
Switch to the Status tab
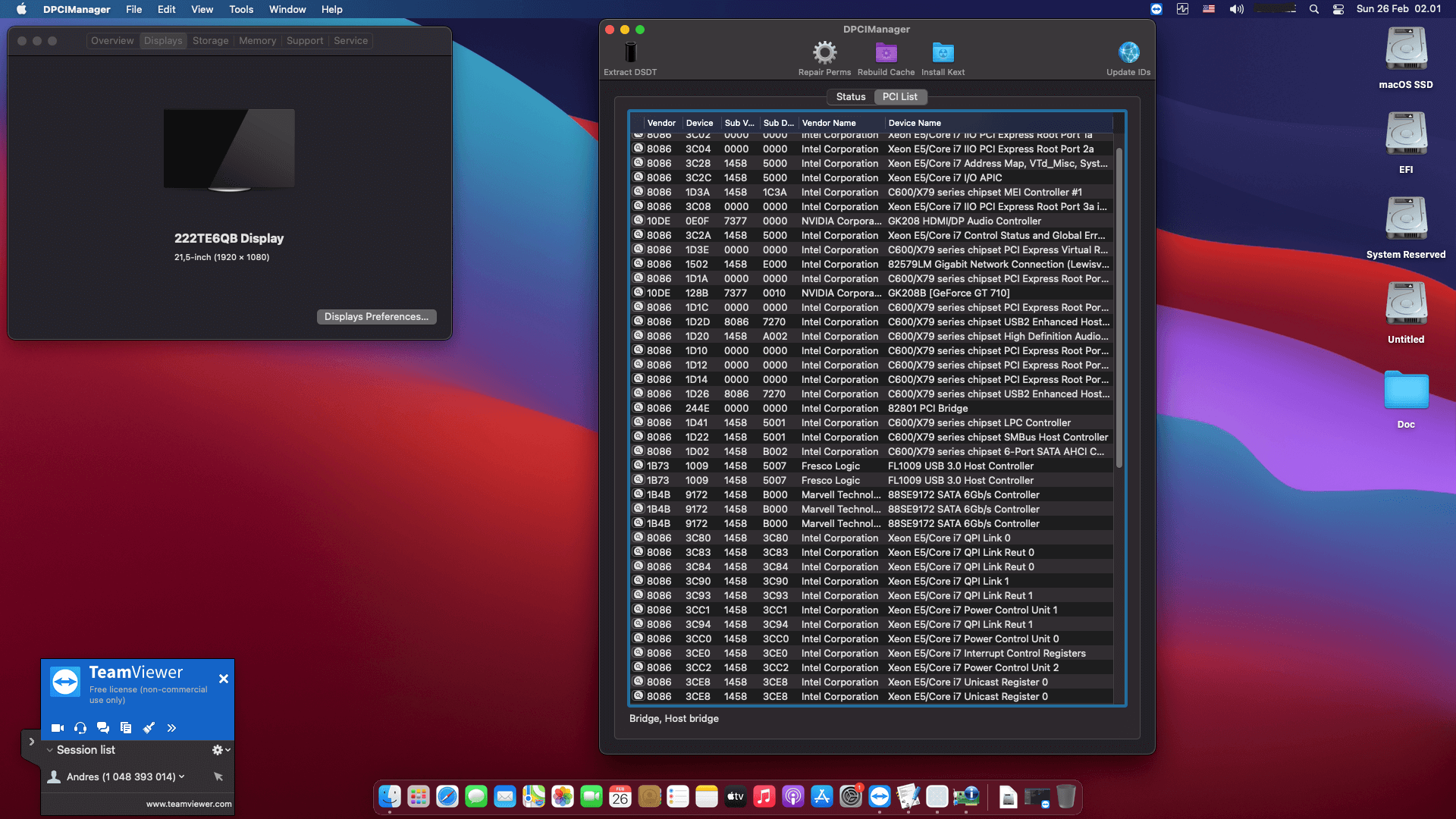click(x=851, y=96)
